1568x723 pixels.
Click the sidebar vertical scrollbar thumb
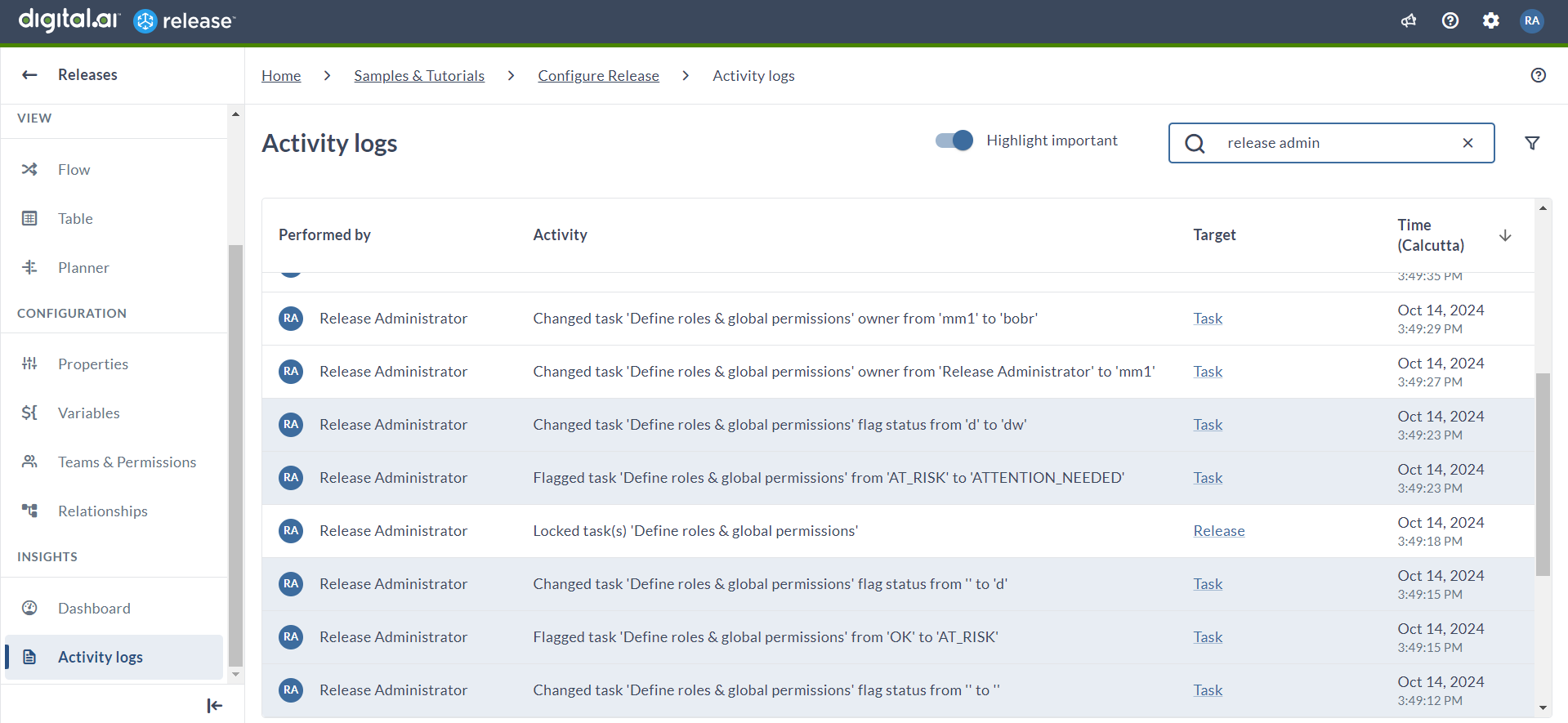coord(235,456)
